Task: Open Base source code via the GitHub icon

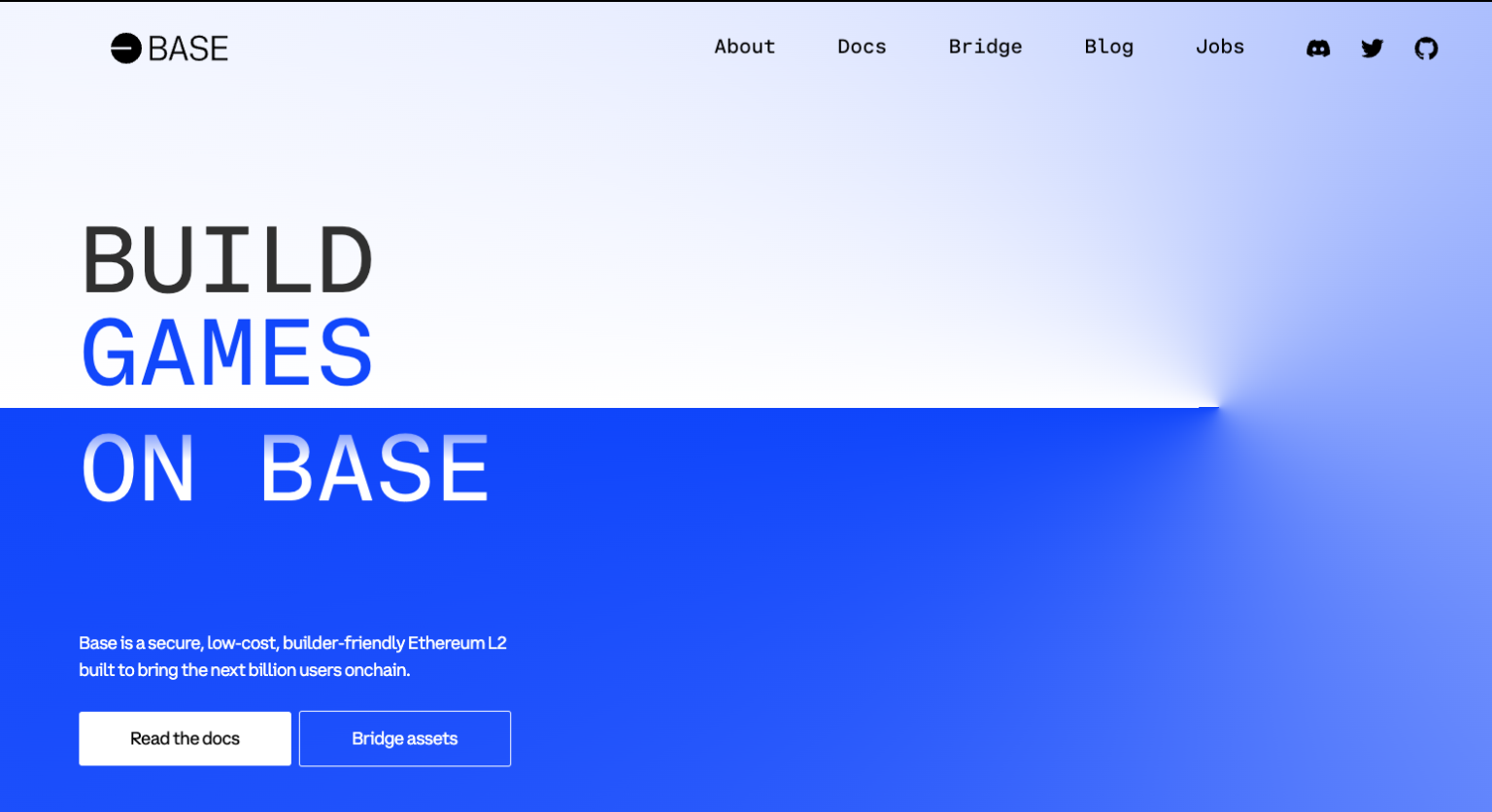Action: (x=1426, y=48)
